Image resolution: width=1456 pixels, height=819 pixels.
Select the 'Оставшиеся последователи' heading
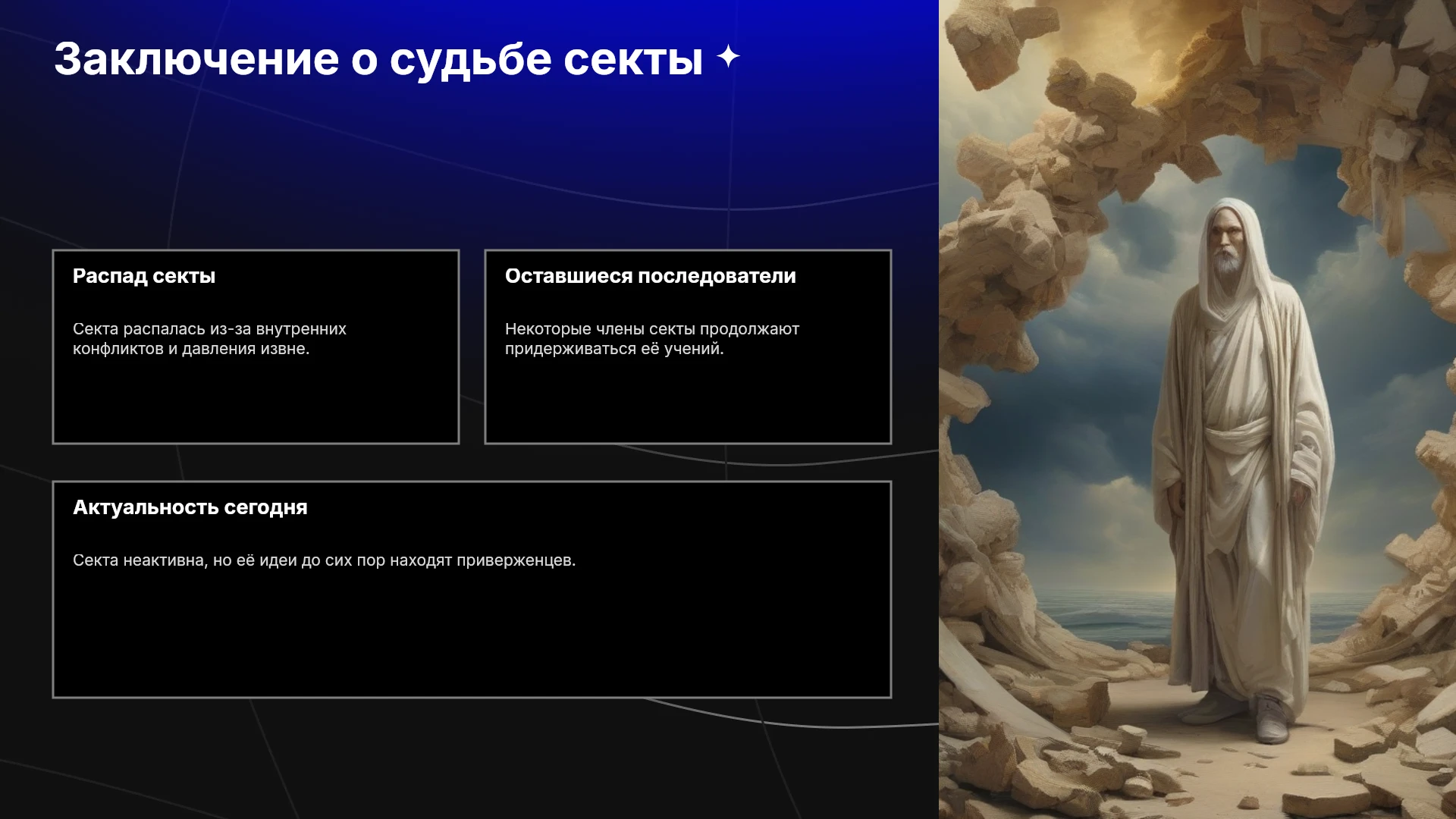651,276
